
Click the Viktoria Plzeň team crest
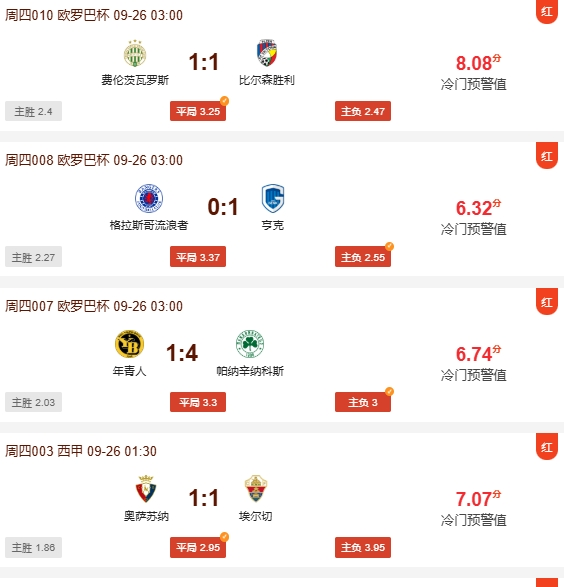[x=266, y=53]
